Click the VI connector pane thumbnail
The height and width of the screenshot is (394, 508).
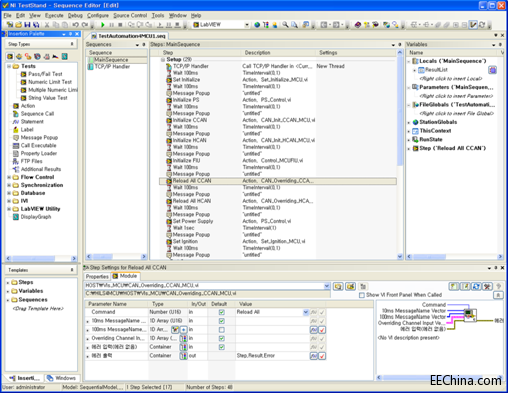pos(470,315)
